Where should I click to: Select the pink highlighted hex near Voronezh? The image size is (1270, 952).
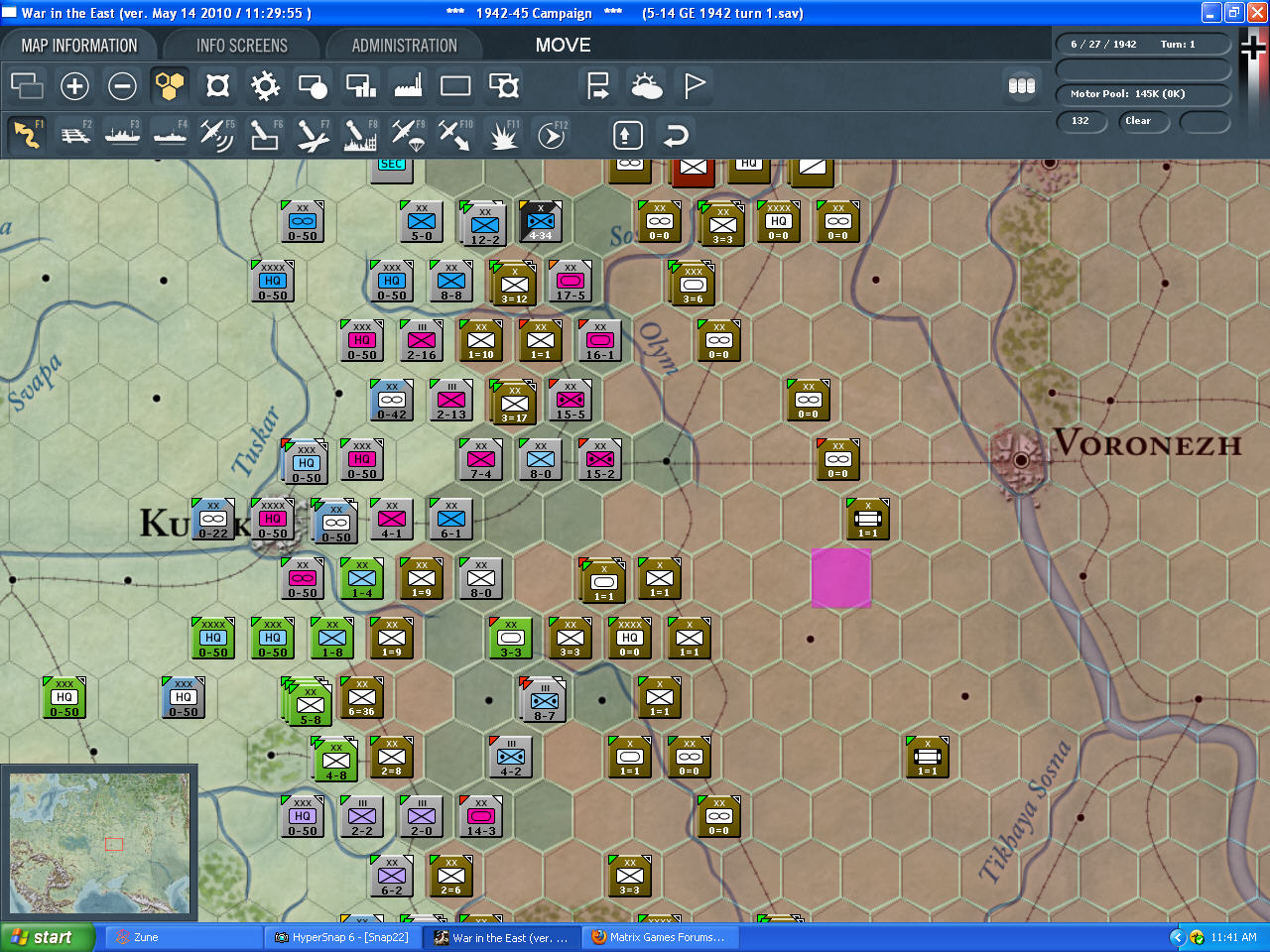point(841,578)
